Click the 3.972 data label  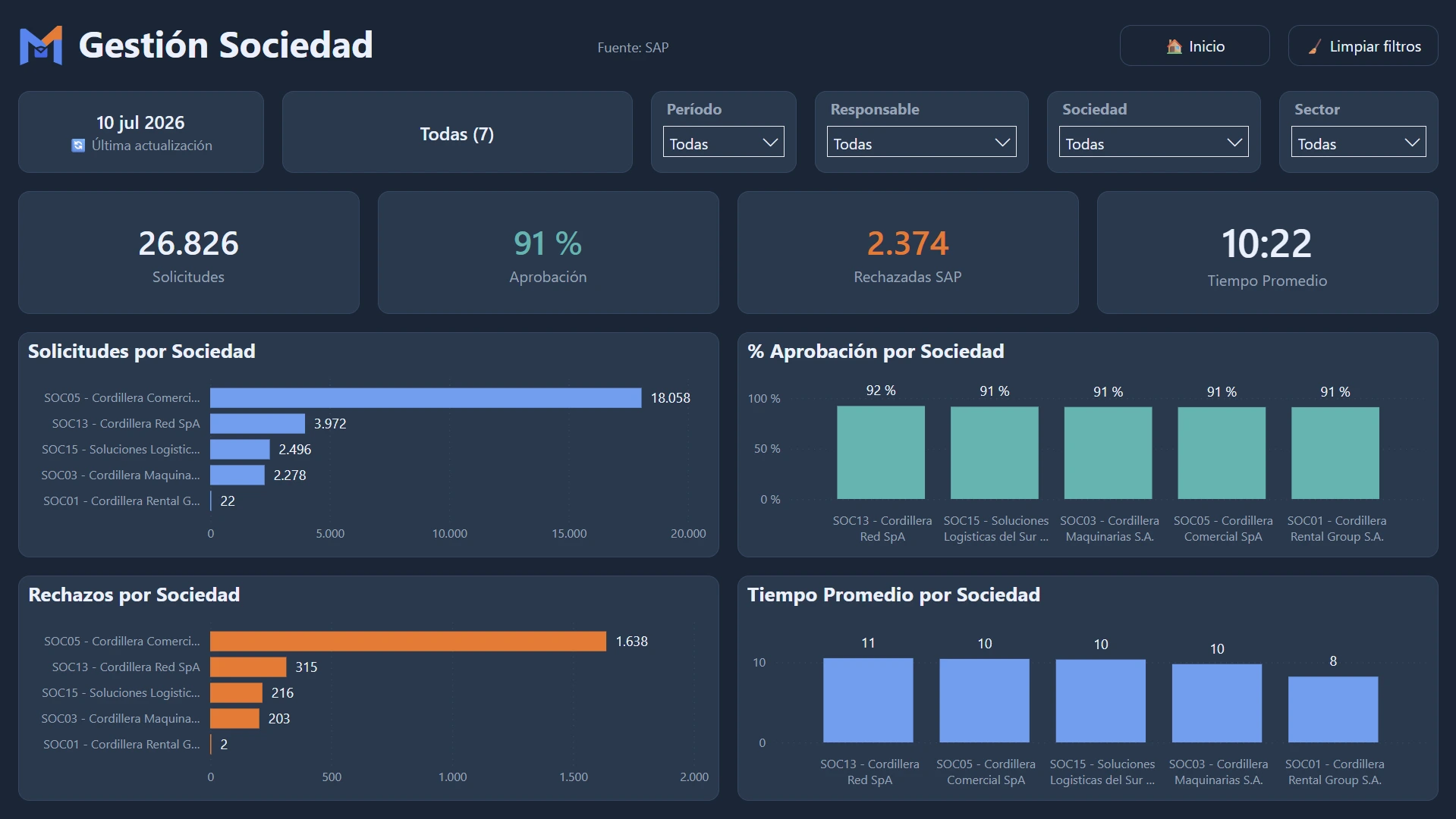click(x=330, y=424)
